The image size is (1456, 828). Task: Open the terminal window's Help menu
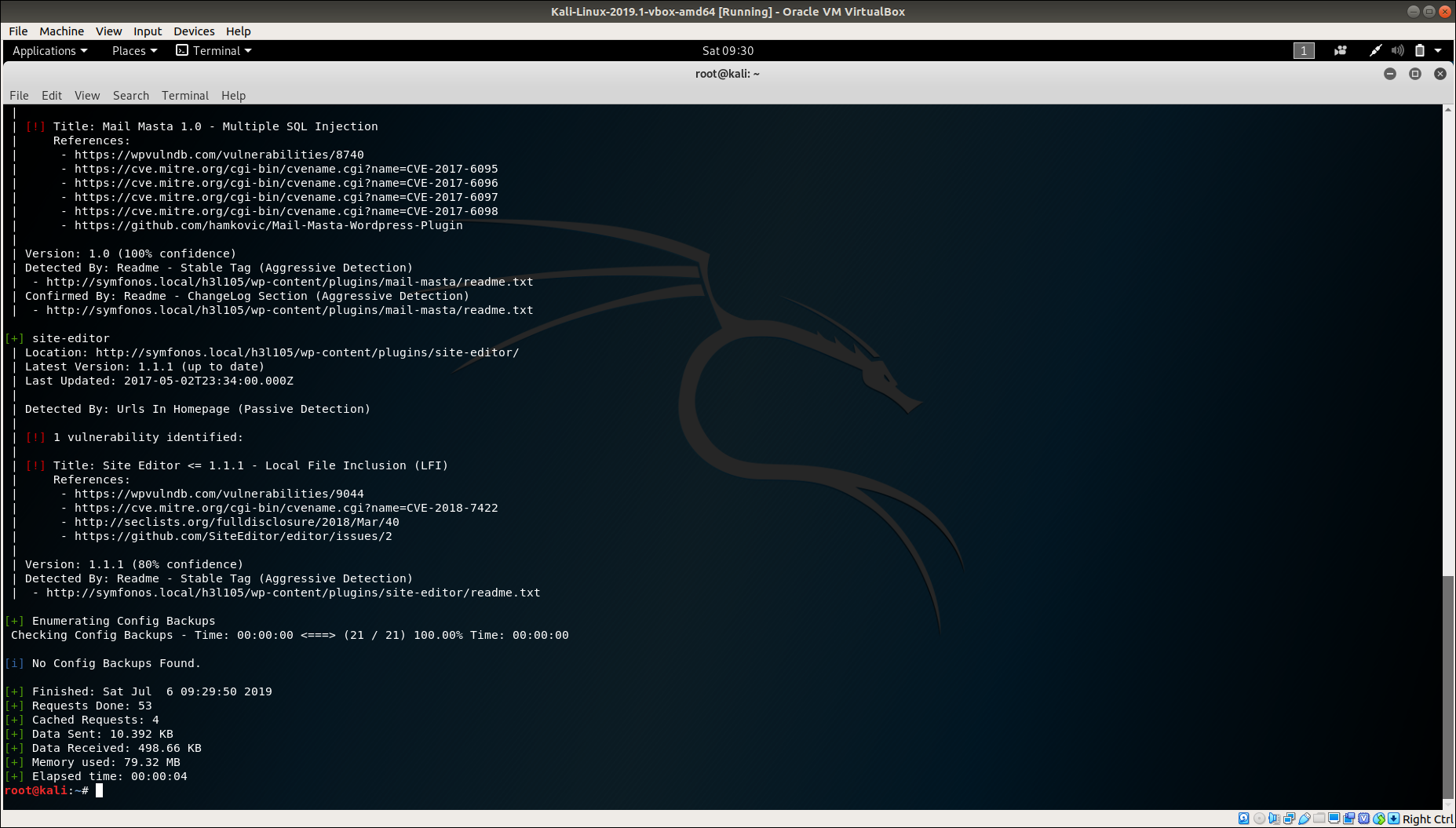(x=233, y=96)
